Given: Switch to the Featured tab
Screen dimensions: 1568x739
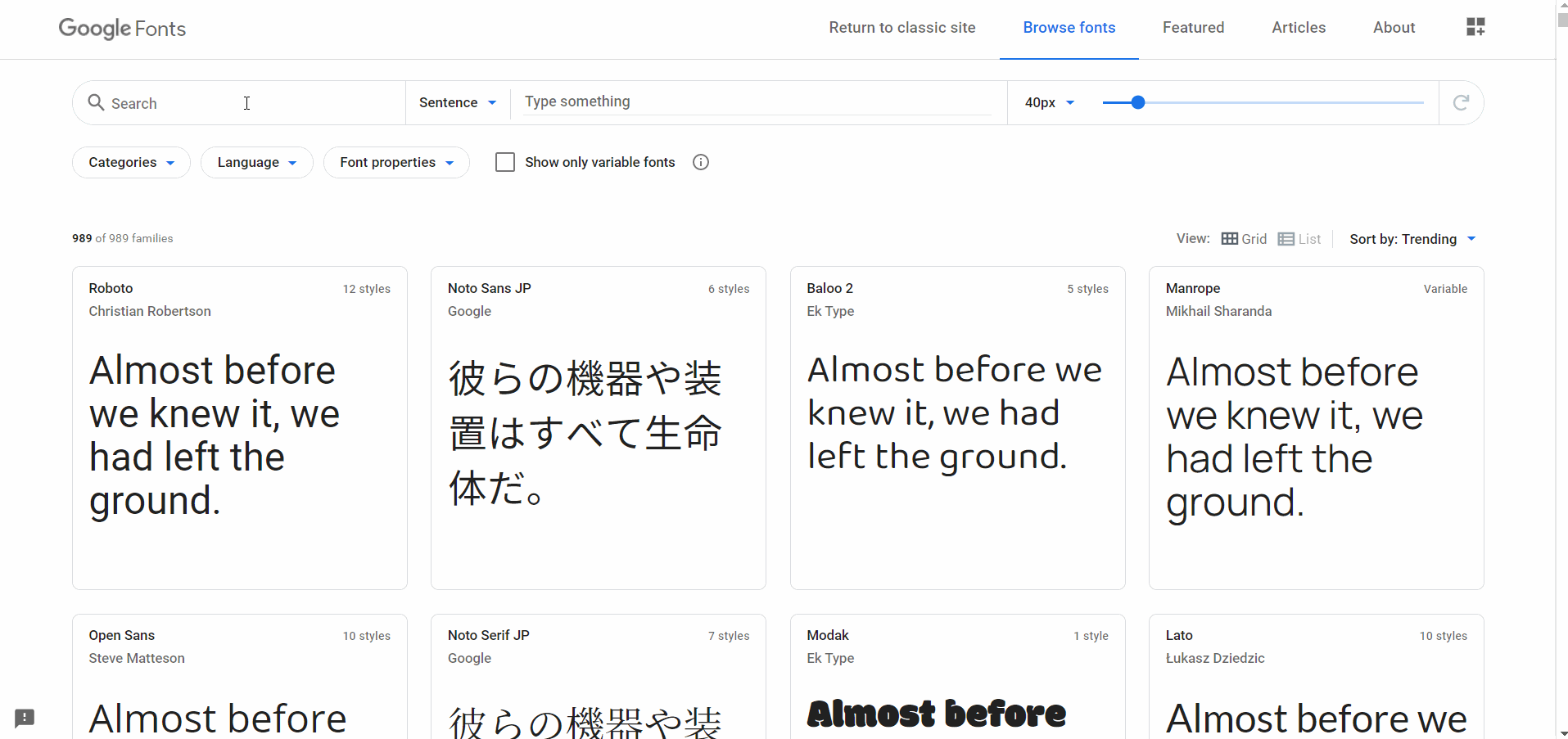Looking at the screenshot, I should 1193,27.
